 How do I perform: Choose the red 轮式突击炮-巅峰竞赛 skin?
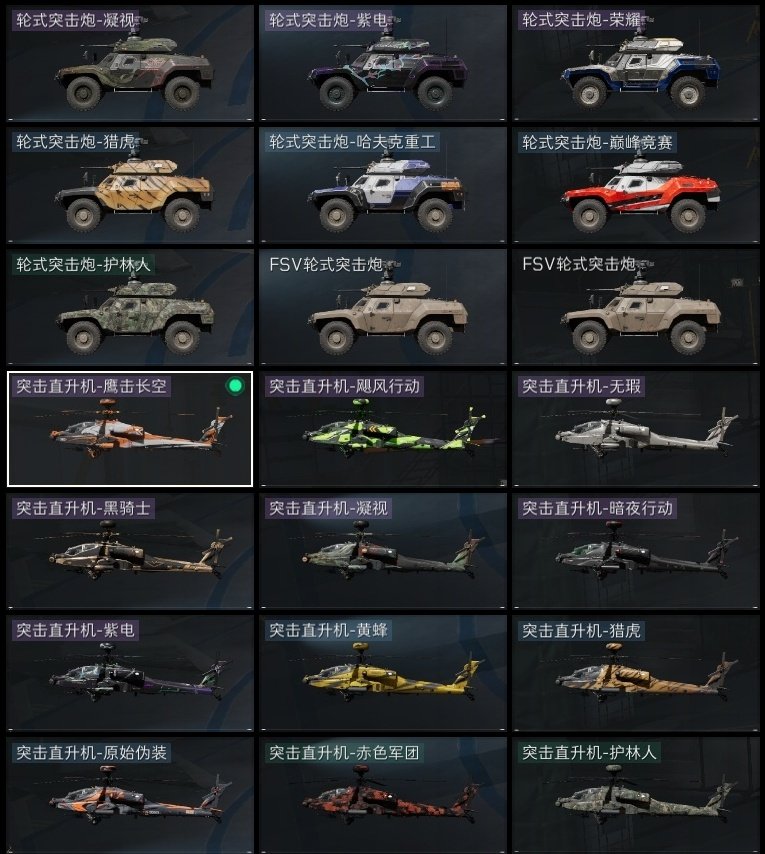[x=635, y=185]
